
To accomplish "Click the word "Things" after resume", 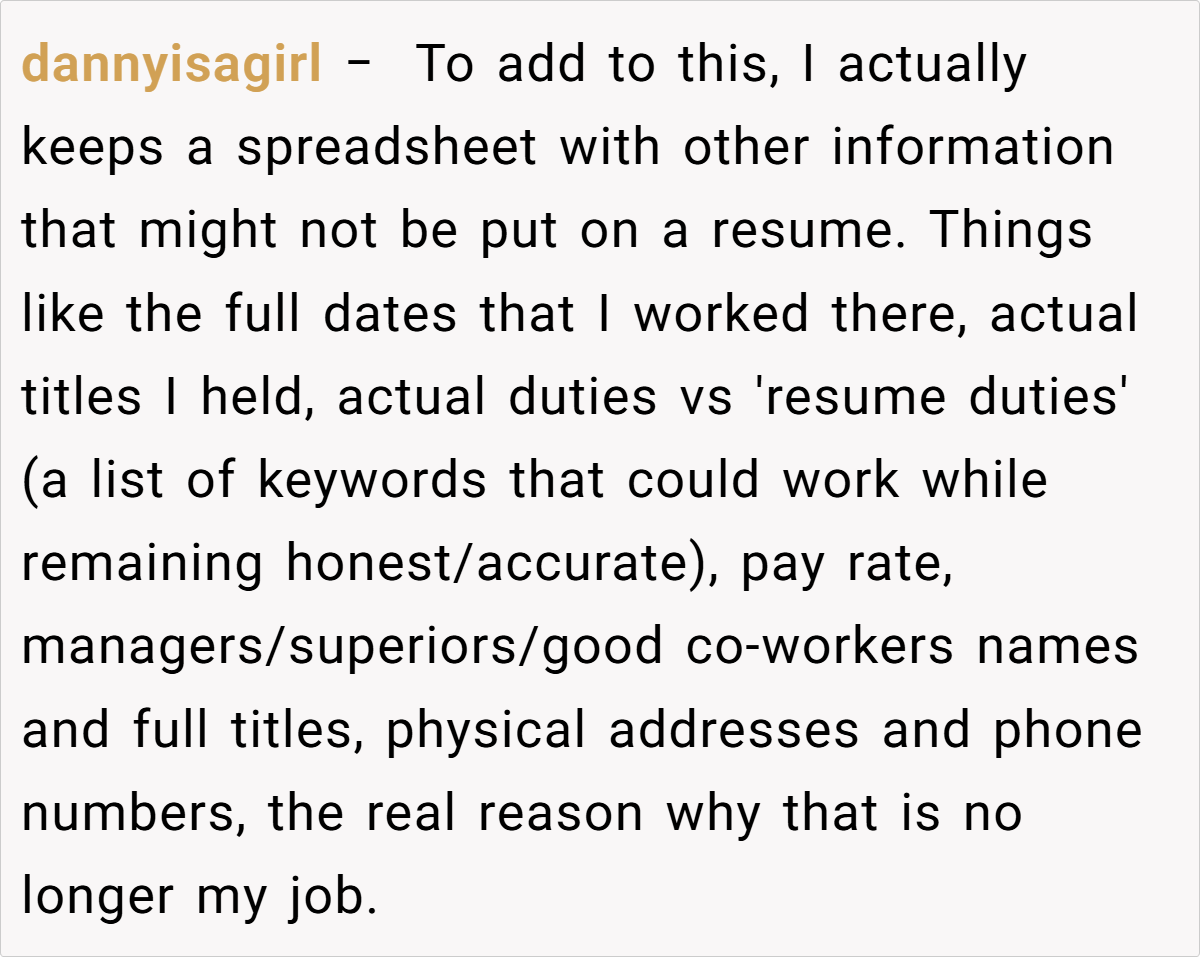I will coord(1011,231).
